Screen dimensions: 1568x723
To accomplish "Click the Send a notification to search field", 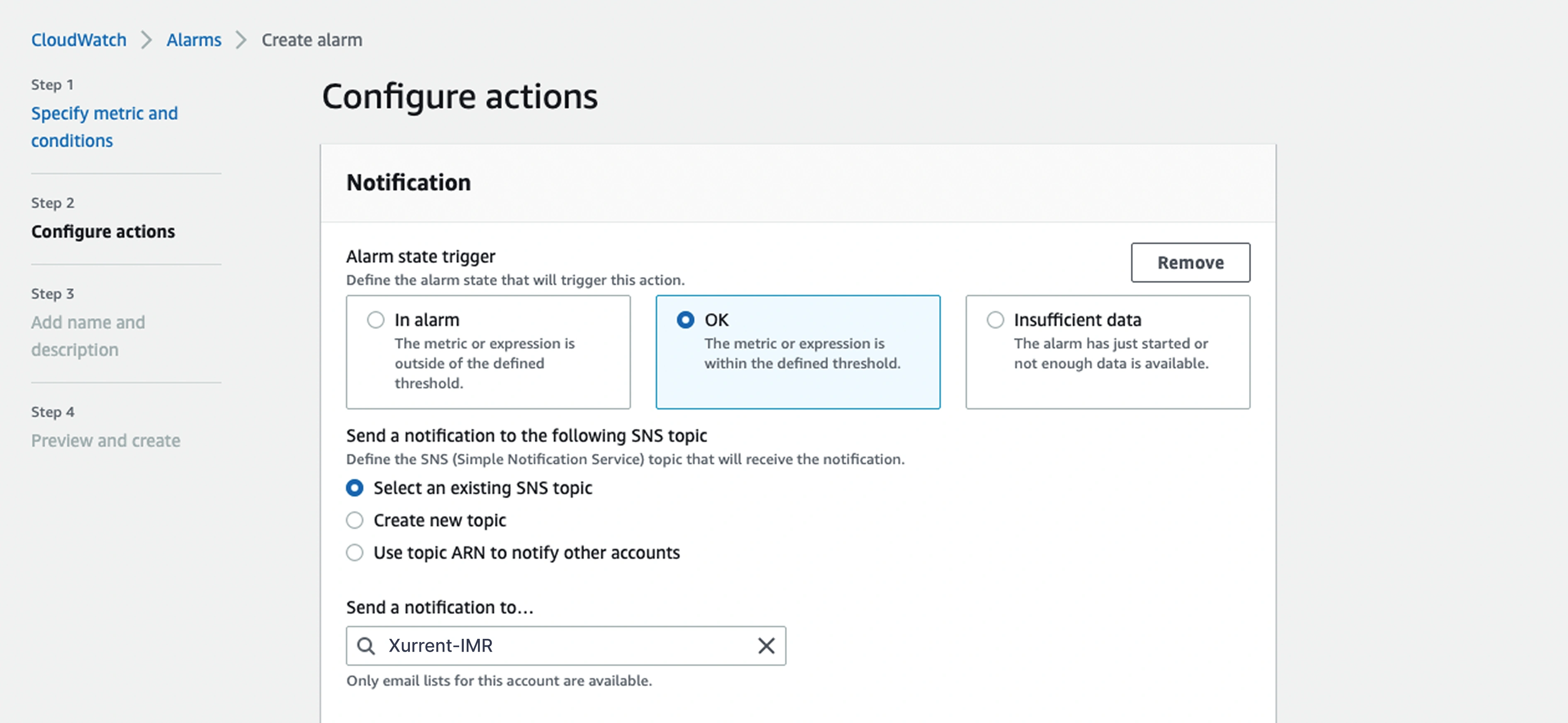I will 566,646.
